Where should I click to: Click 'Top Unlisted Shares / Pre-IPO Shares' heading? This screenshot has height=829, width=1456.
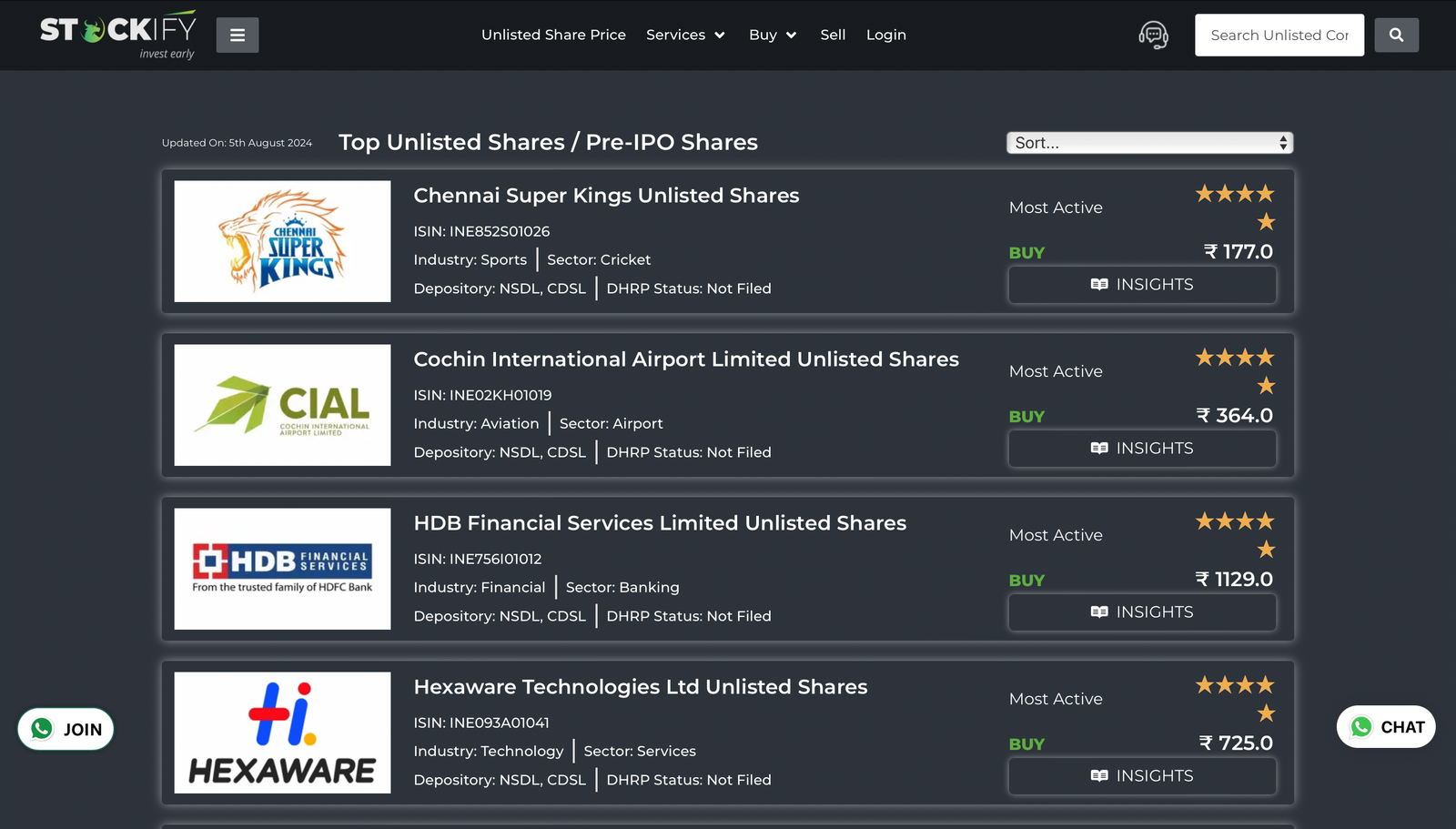tap(548, 143)
